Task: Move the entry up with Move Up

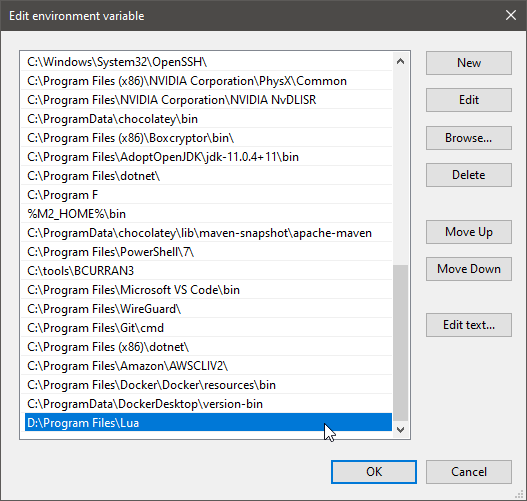Action: (469, 232)
